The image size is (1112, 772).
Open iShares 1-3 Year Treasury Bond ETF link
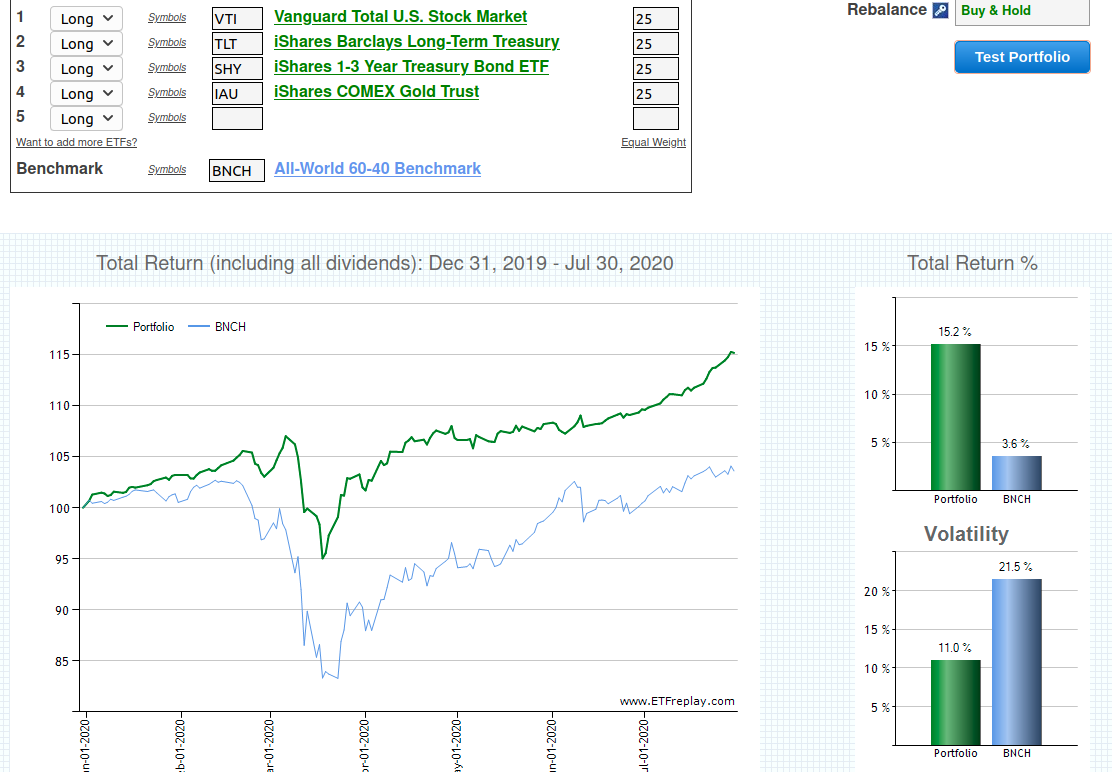tap(411, 67)
